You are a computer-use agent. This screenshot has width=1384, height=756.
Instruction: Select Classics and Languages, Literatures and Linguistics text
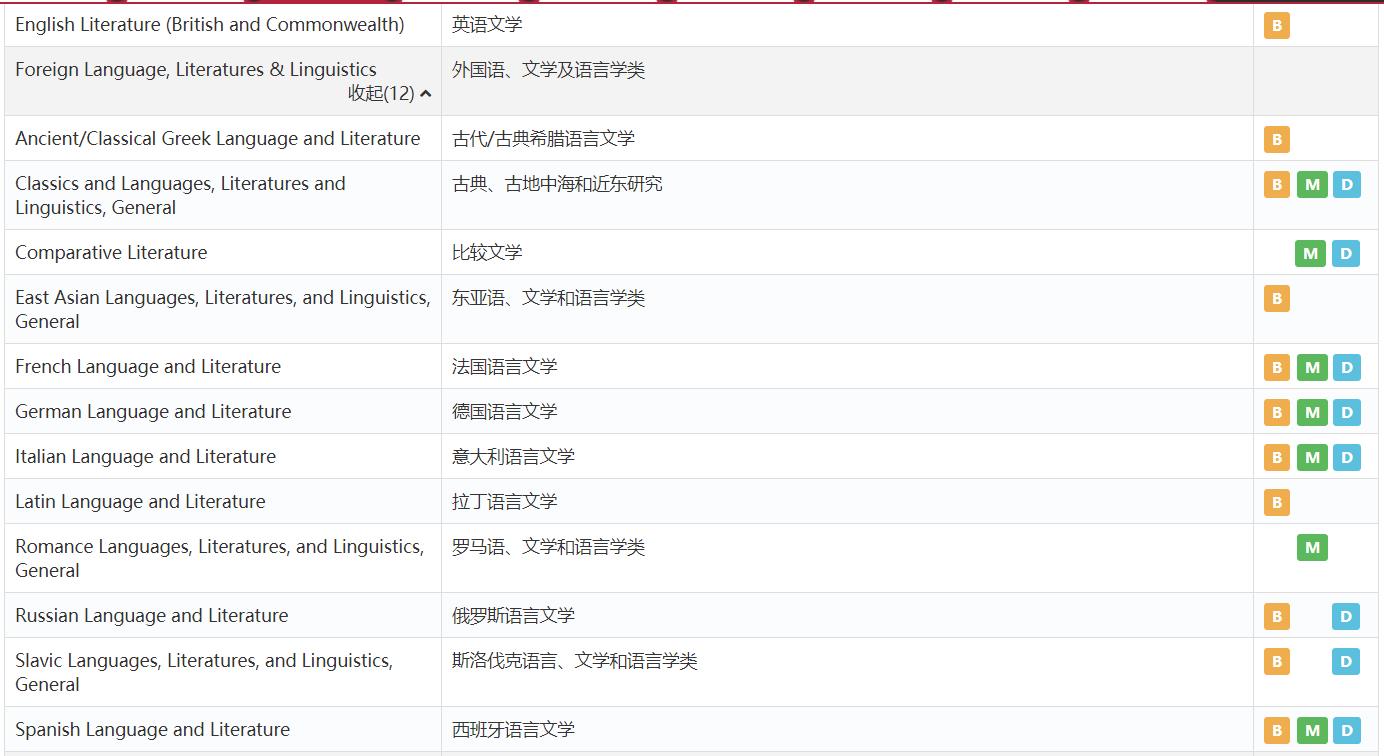click(180, 195)
